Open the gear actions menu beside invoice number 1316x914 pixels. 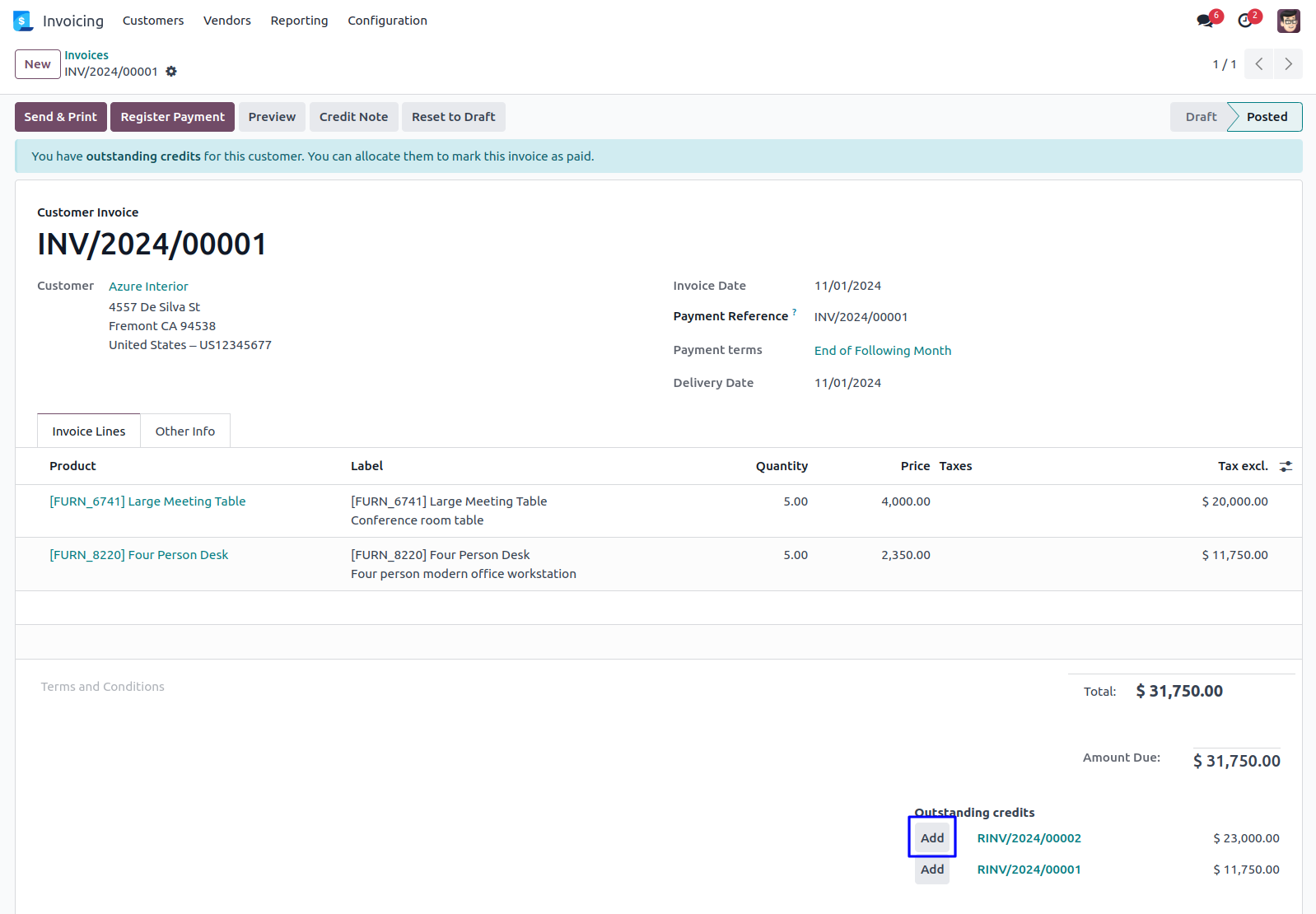[171, 72]
